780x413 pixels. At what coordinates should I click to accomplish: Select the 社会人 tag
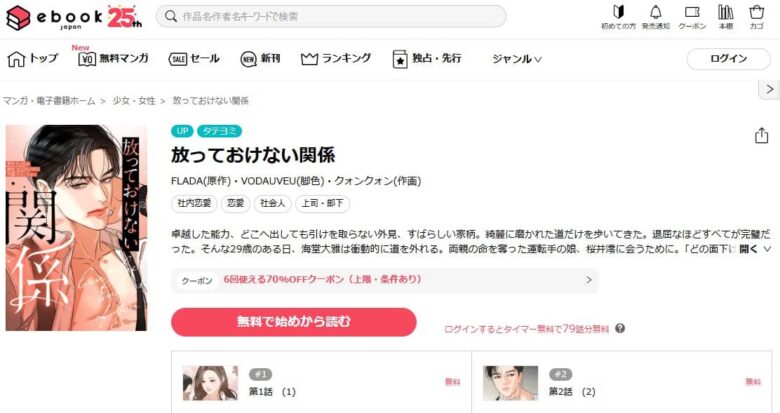click(x=273, y=204)
